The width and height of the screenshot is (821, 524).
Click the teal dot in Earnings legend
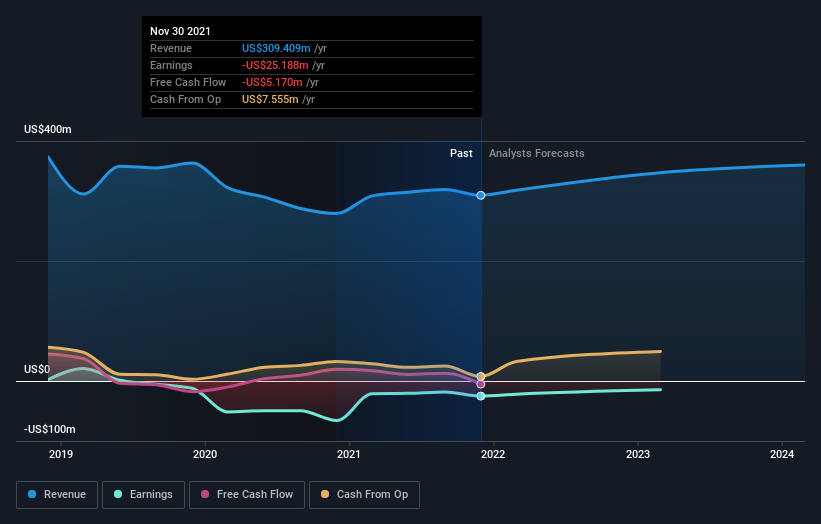[x=118, y=494]
